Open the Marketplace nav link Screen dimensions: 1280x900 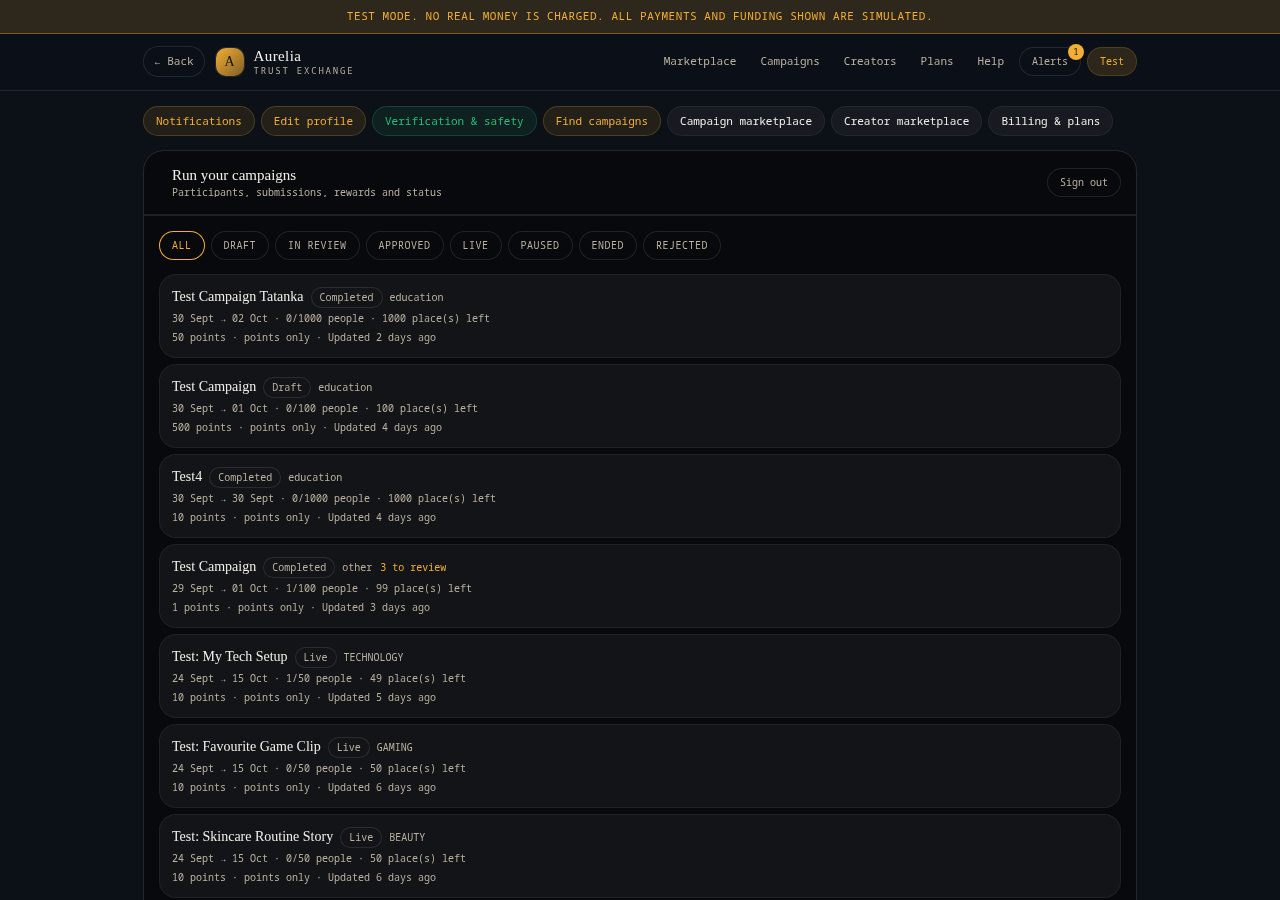click(700, 62)
